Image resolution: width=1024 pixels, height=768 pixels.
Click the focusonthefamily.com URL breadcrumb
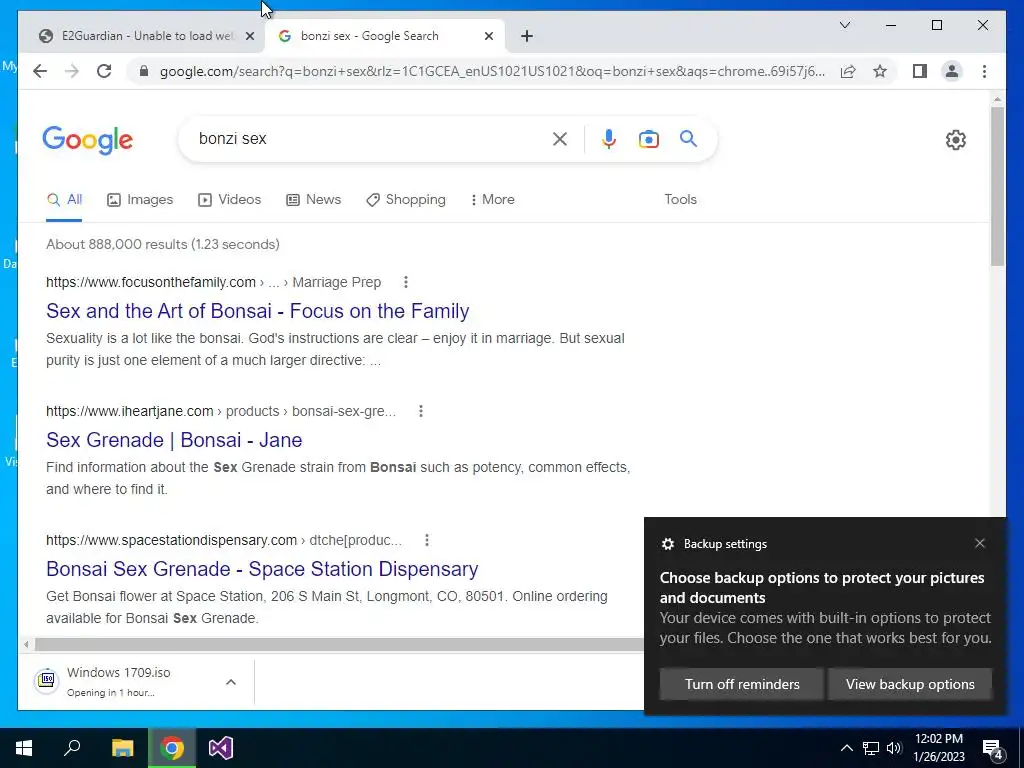point(214,282)
